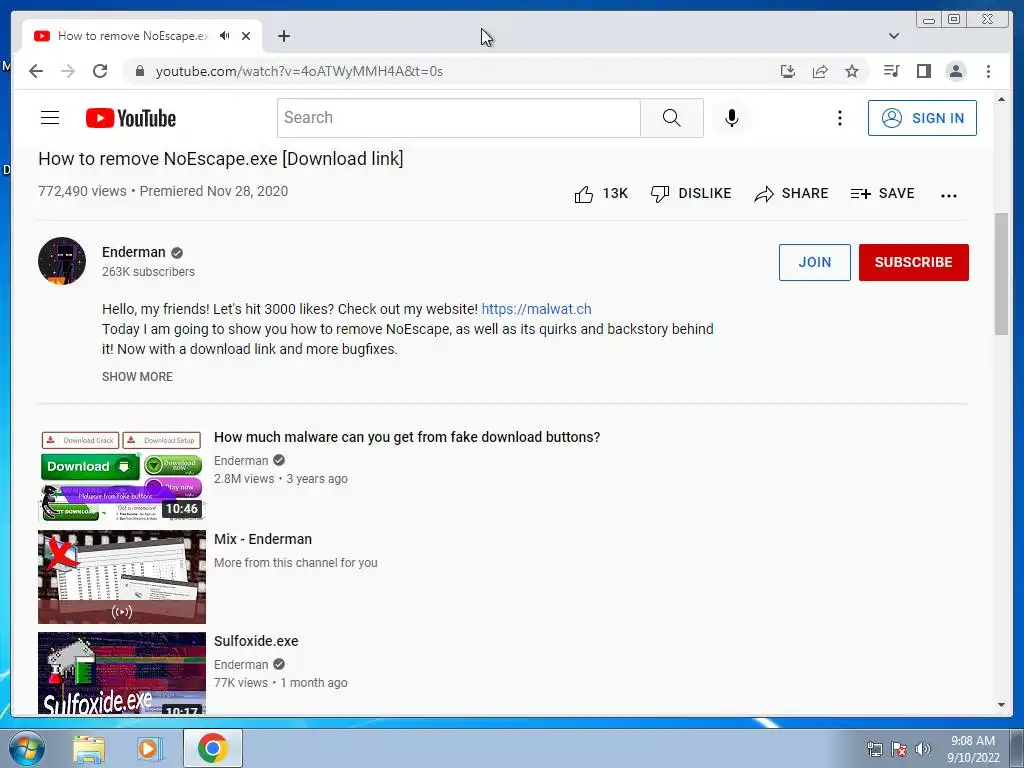Click the search magnifier button
This screenshot has height=768, width=1024.
[671, 118]
